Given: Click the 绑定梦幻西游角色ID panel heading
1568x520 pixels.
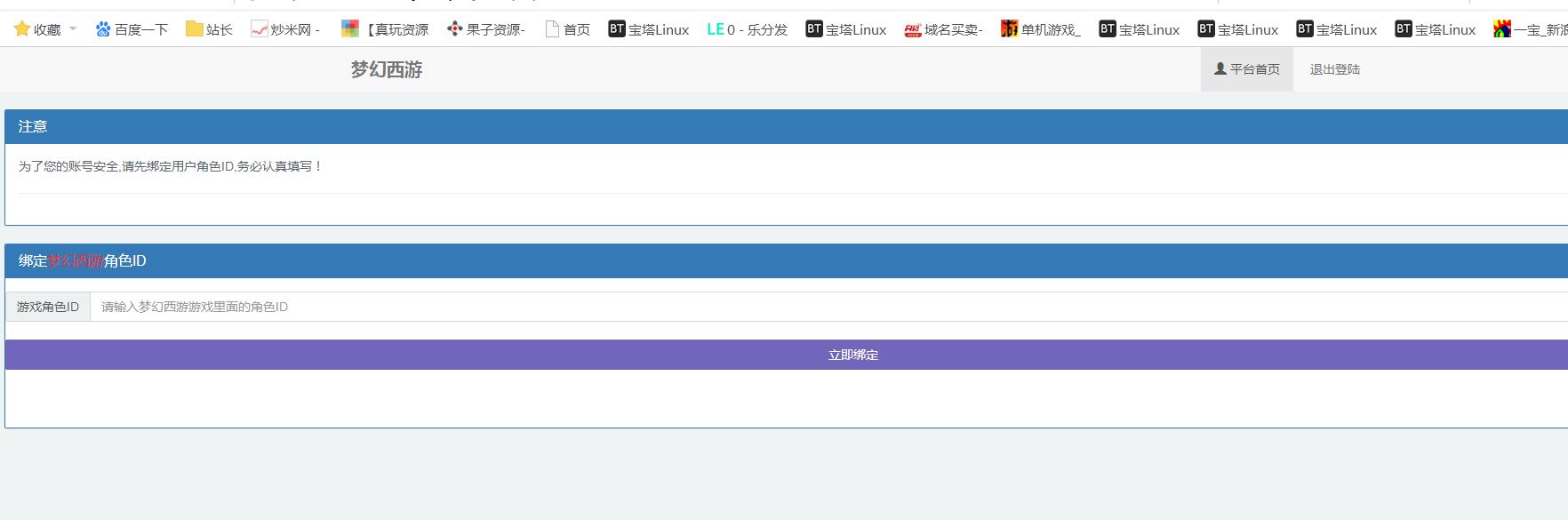Looking at the screenshot, I should 82,260.
